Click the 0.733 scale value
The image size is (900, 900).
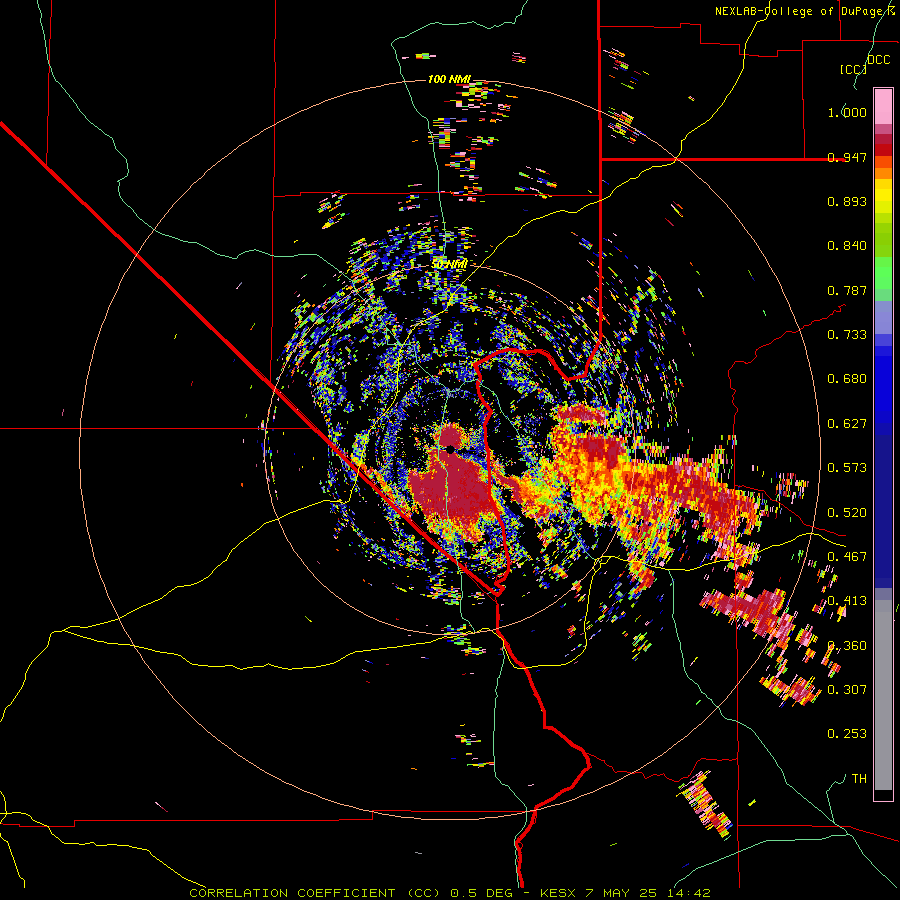(847, 335)
